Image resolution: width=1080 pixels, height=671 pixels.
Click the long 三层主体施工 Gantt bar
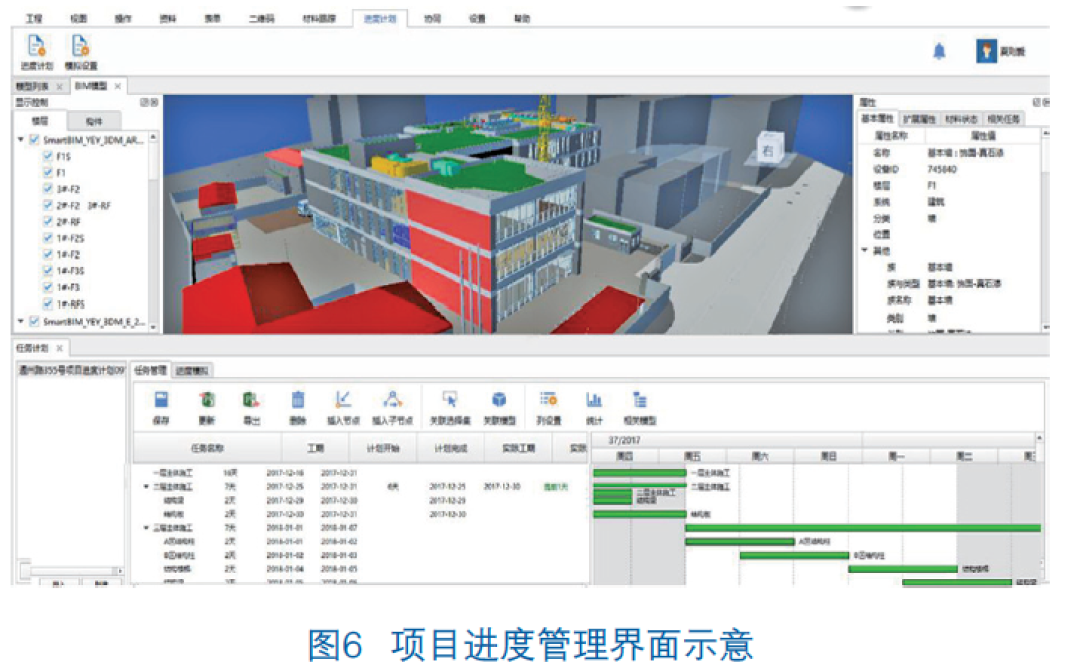click(863, 528)
